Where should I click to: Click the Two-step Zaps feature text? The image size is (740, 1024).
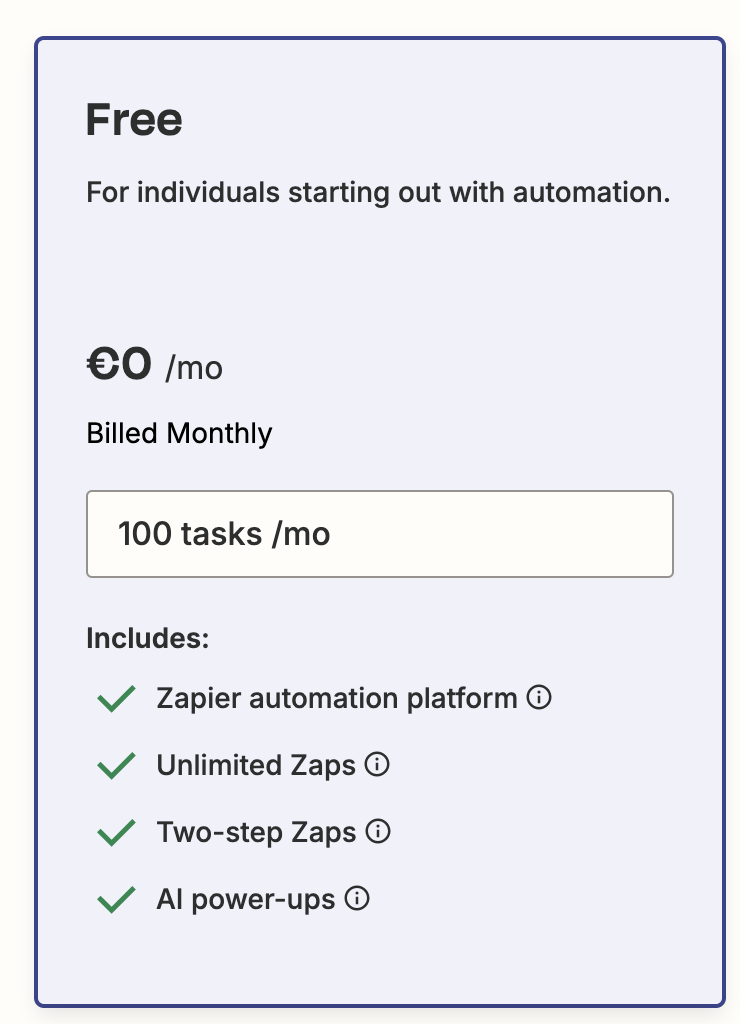tap(256, 831)
